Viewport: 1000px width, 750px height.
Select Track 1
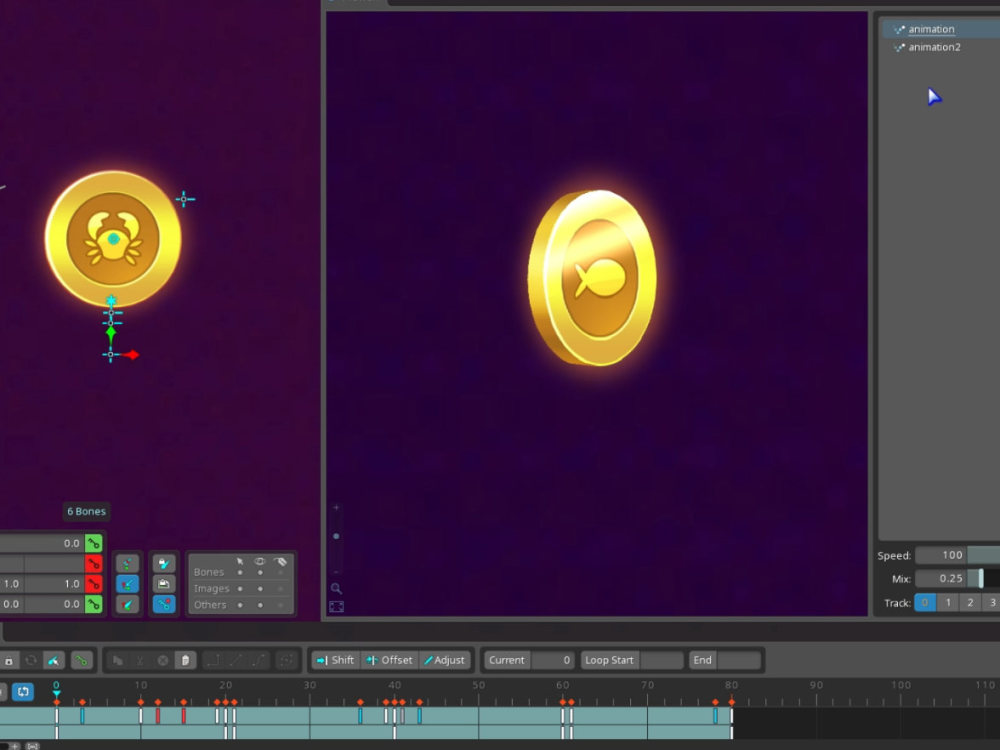[x=948, y=603]
